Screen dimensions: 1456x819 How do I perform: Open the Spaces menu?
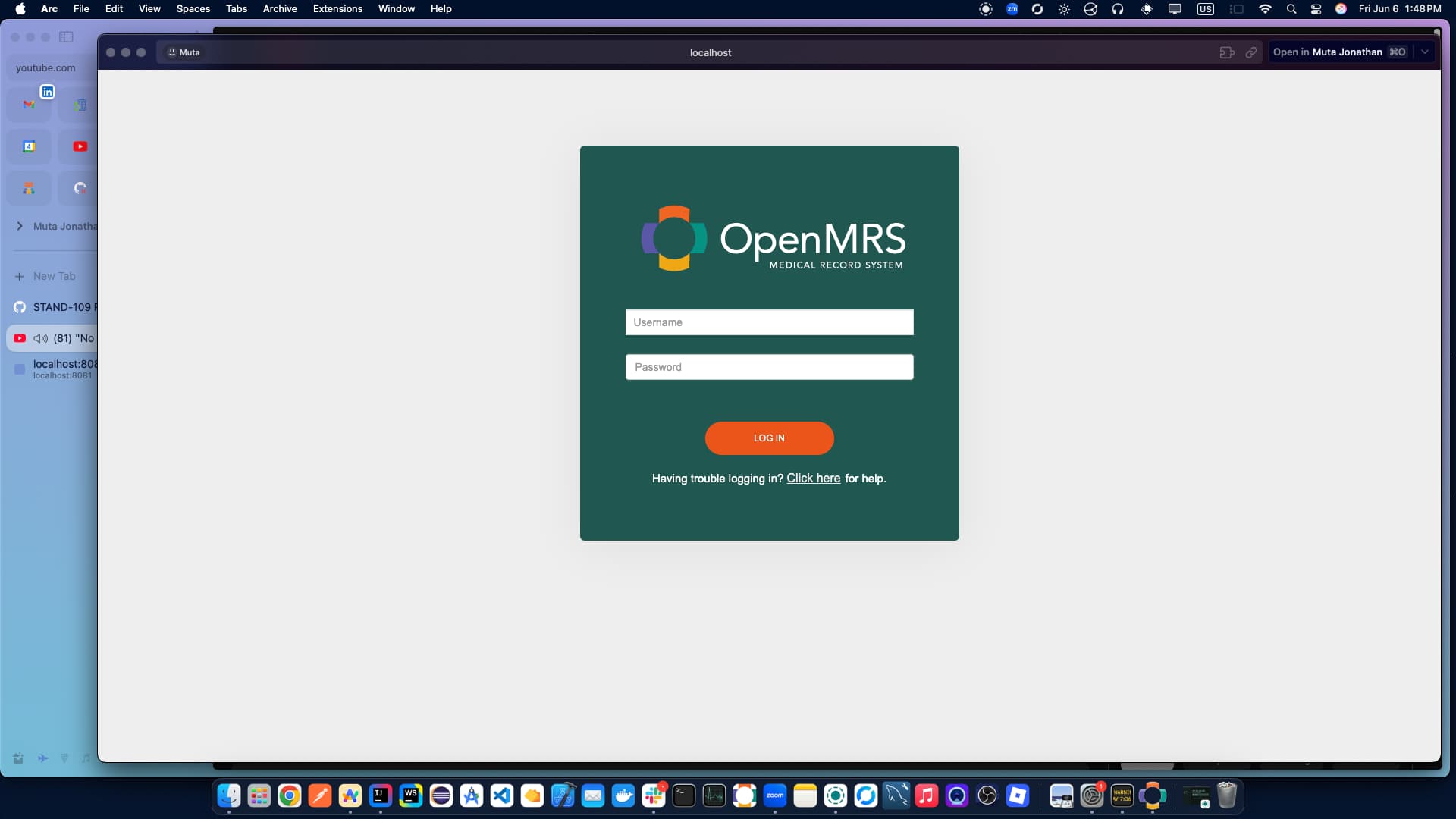pos(193,8)
